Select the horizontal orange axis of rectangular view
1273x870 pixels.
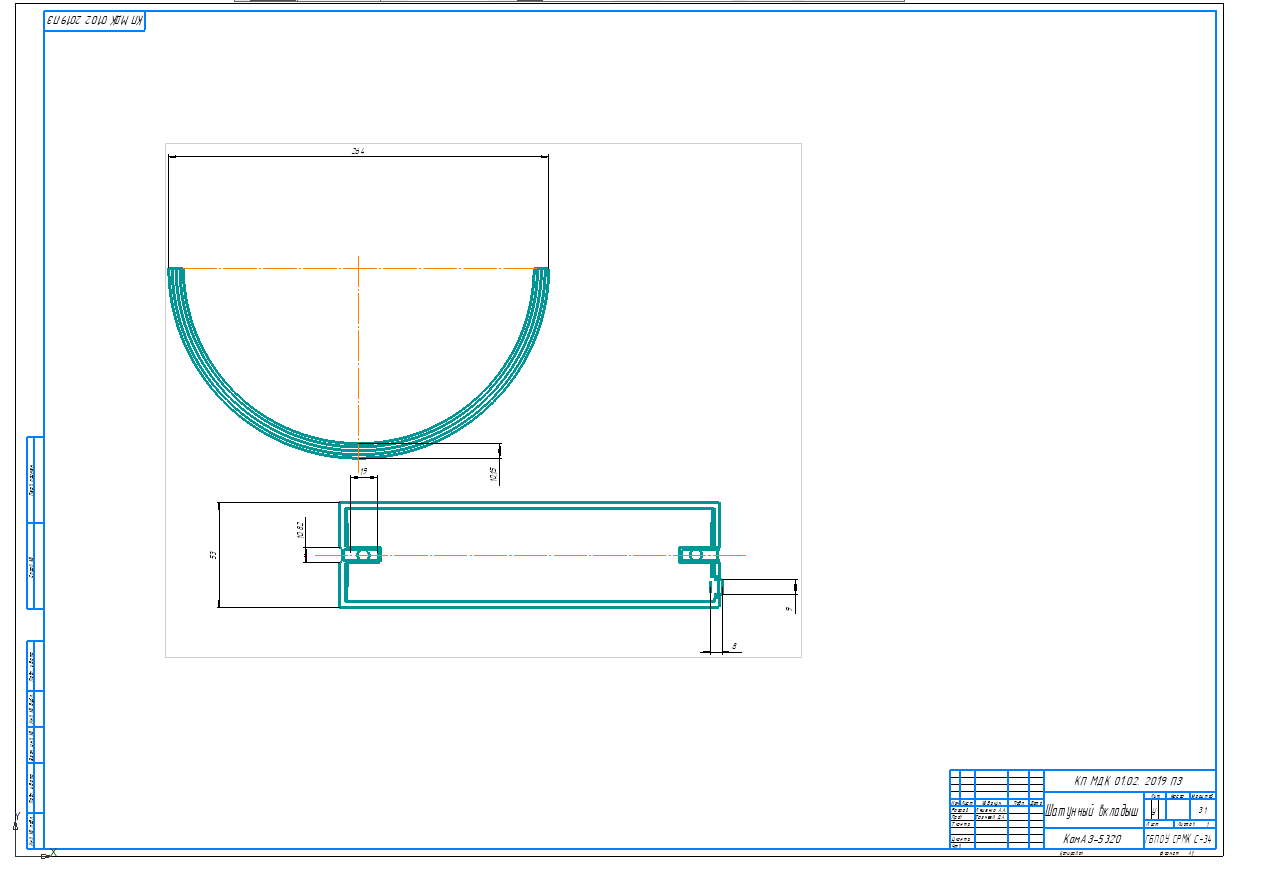[x=530, y=555]
